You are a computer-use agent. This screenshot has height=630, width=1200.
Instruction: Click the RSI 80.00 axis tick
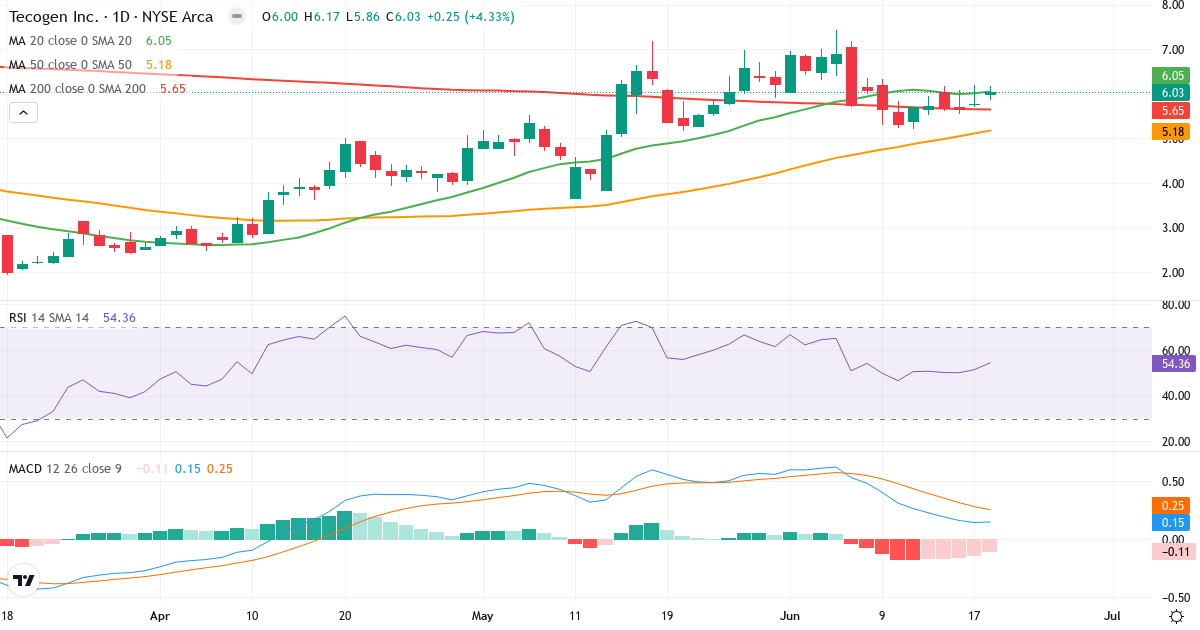tap(1176, 305)
